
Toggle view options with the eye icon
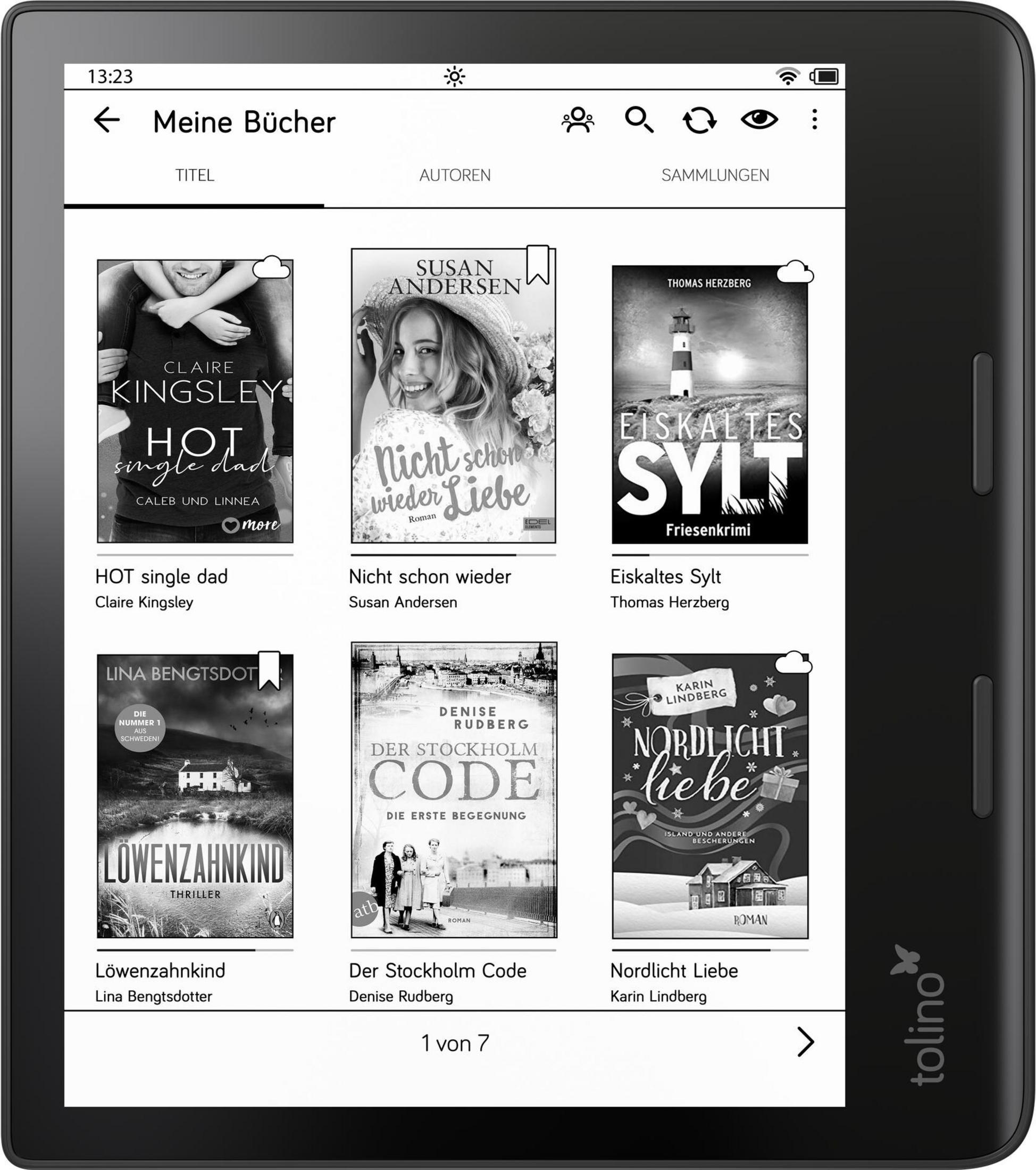pos(759,119)
